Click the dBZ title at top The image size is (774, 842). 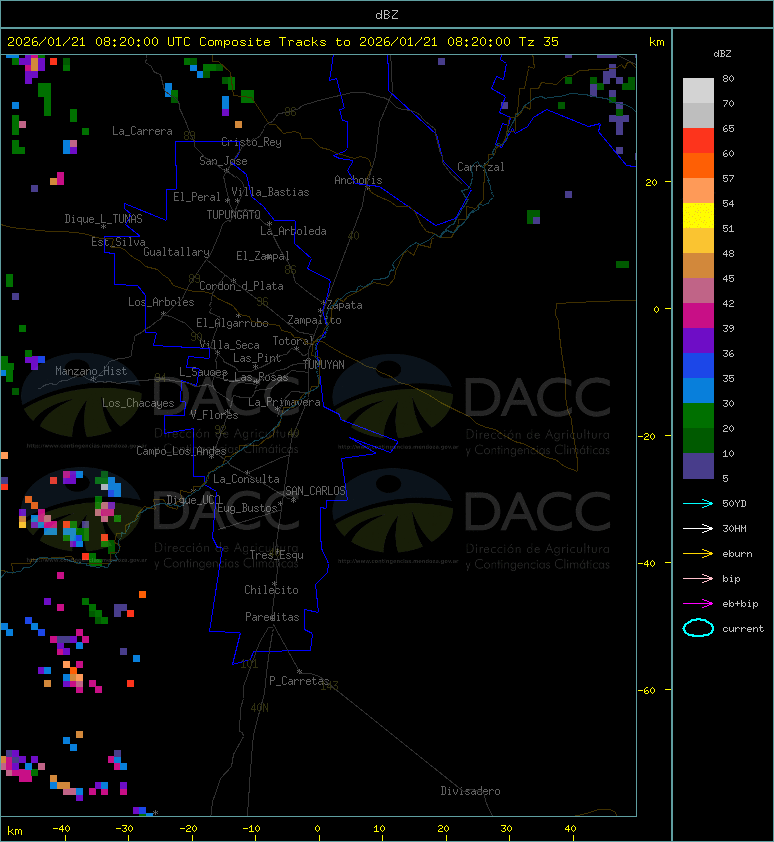[387, 15]
